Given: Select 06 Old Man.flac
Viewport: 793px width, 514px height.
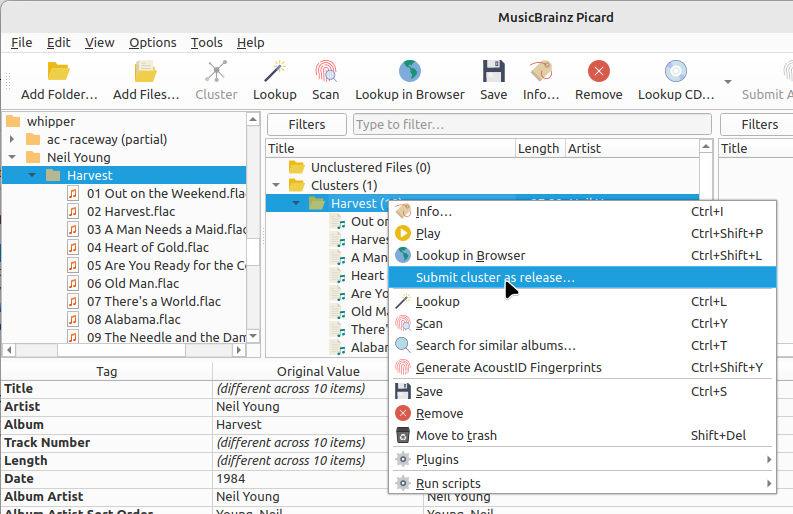Looking at the screenshot, I should 133,283.
